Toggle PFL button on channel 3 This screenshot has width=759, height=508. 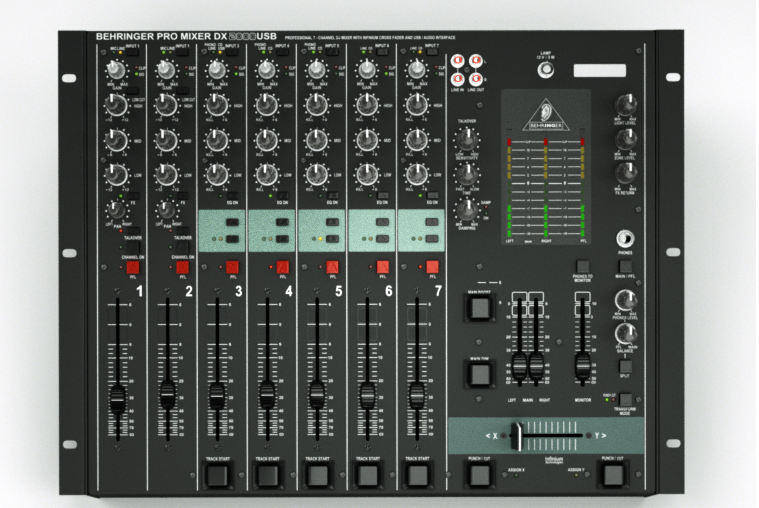point(232,267)
